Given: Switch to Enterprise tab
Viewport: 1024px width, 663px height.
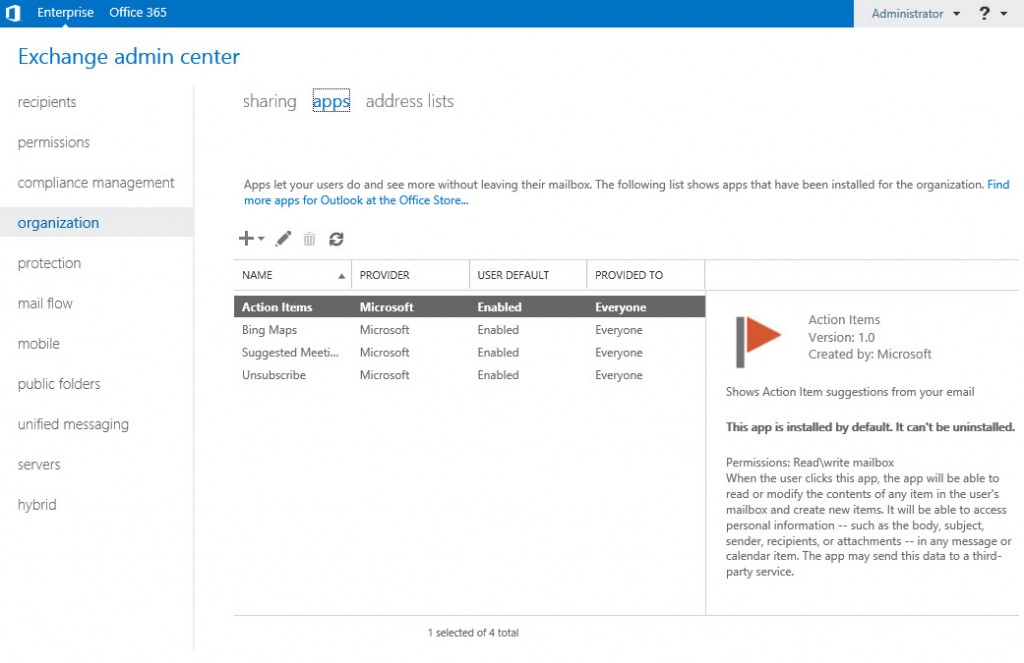Looking at the screenshot, I should click(65, 12).
